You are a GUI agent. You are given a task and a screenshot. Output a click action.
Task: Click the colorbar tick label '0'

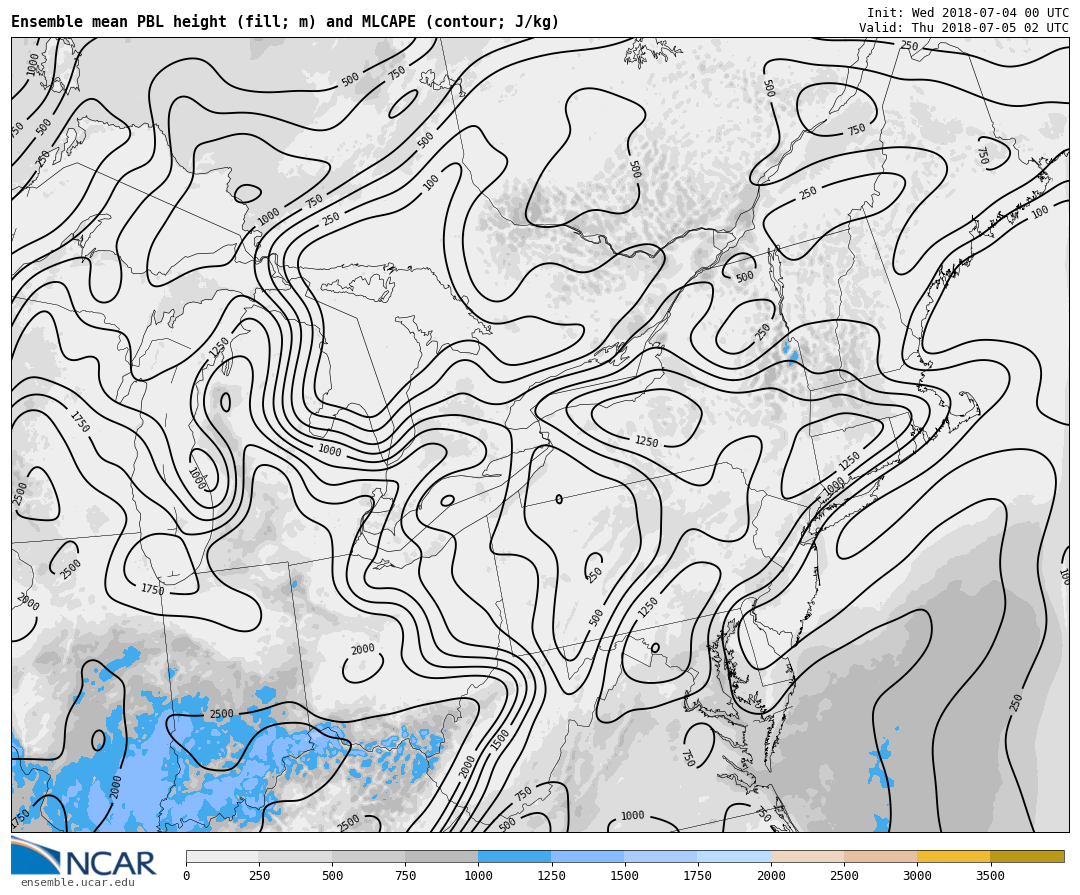point(187,876)
